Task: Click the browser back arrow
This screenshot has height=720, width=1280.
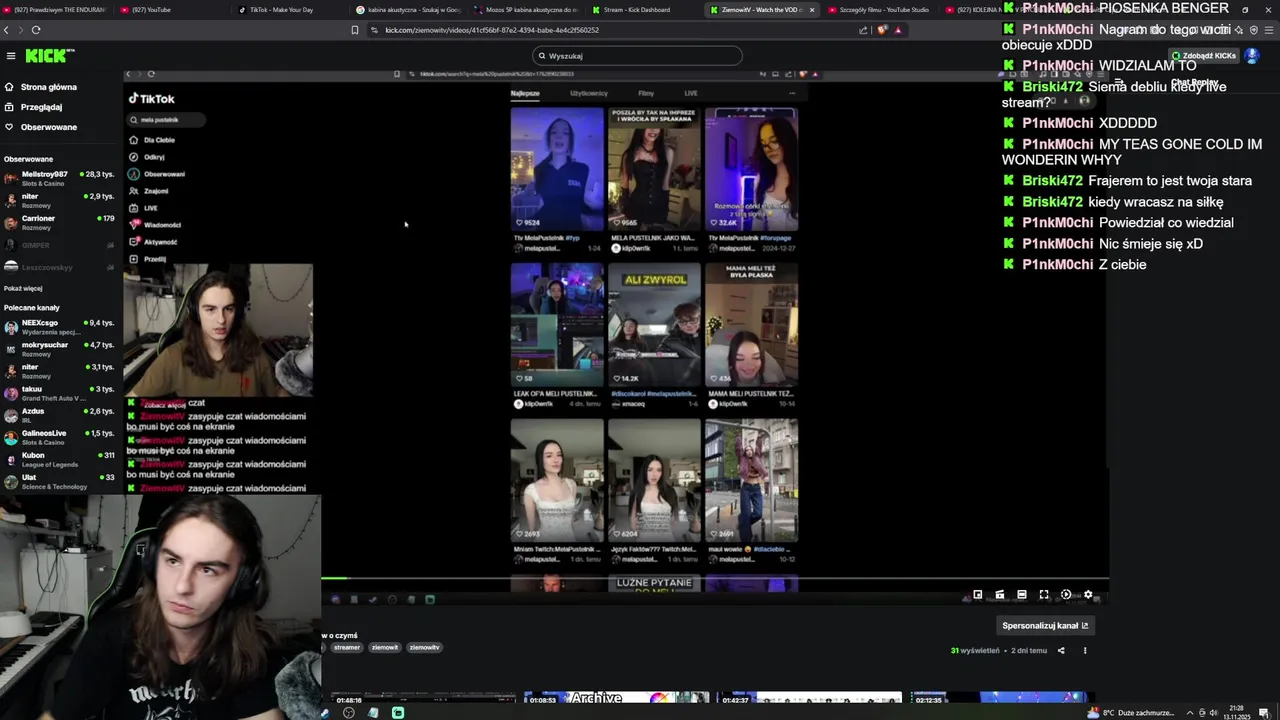Action: [6, 30]
